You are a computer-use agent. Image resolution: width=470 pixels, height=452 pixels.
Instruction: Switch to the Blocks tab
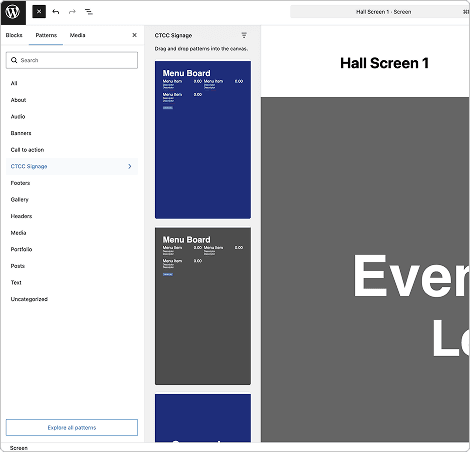[14, 35]
